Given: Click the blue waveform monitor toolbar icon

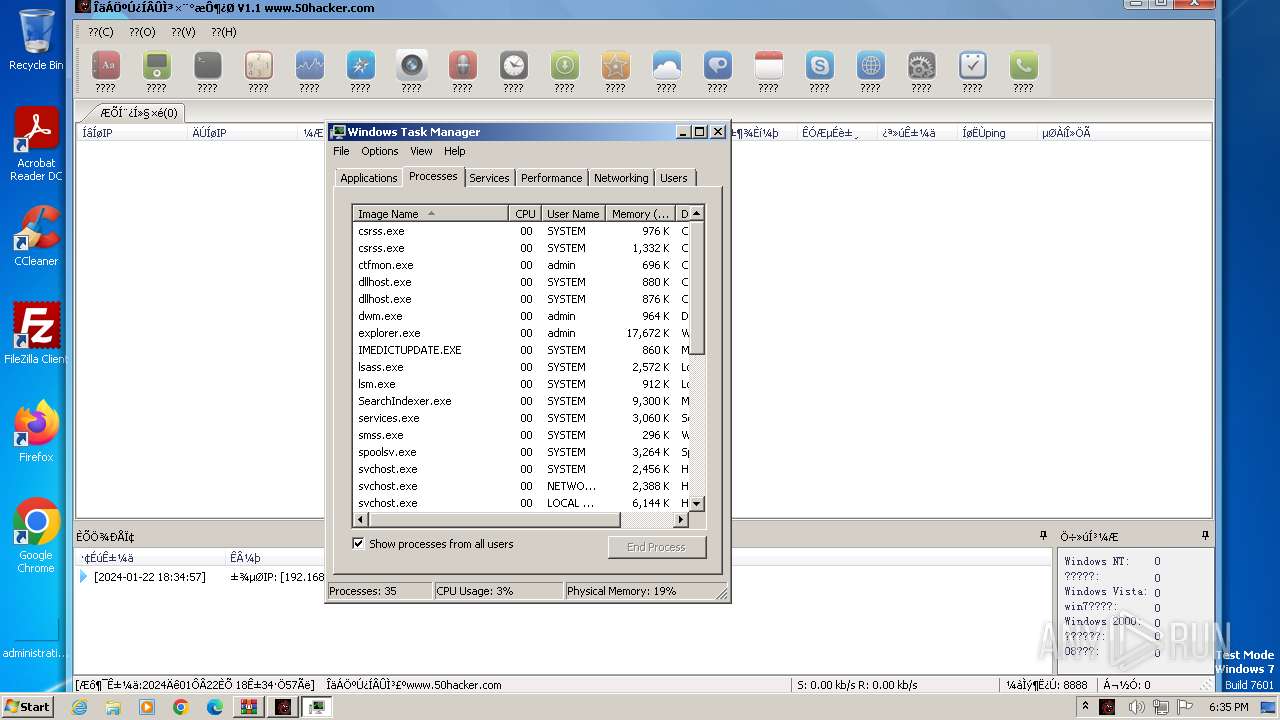Looking at the screenshot, I should pos(310,66).
